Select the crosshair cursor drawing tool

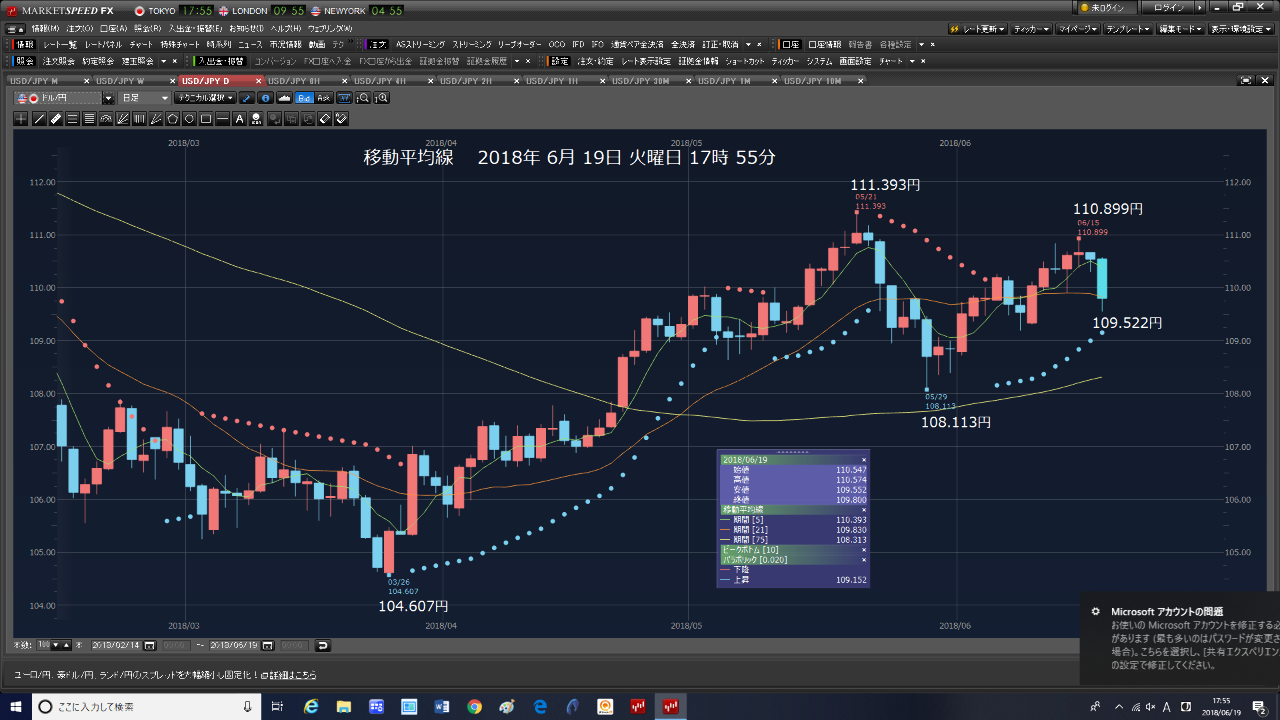point(22,119)
